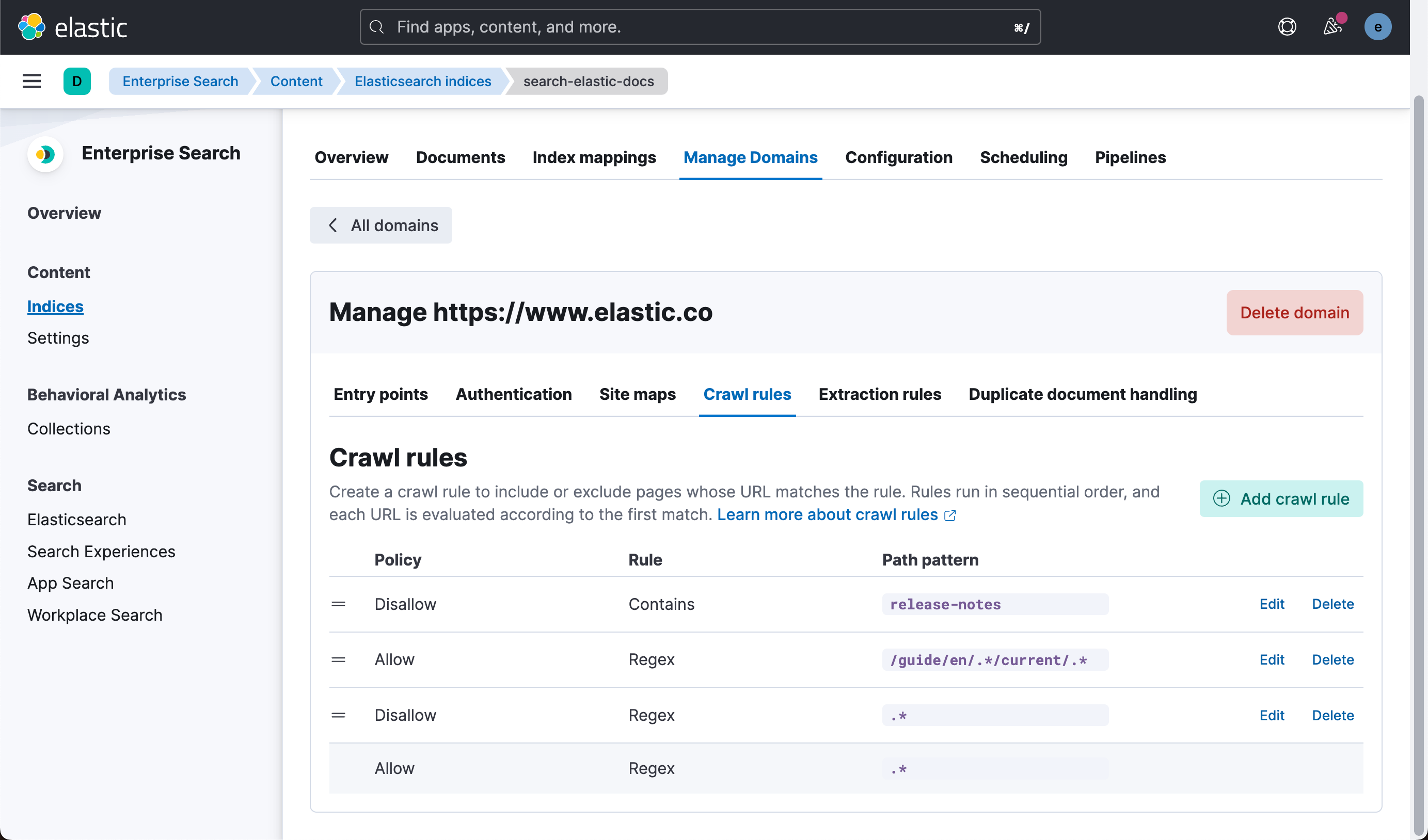Grab drag handle of Disallow Regex rule
This screenshot has width=1428, height=840.
tap(338, 715)
